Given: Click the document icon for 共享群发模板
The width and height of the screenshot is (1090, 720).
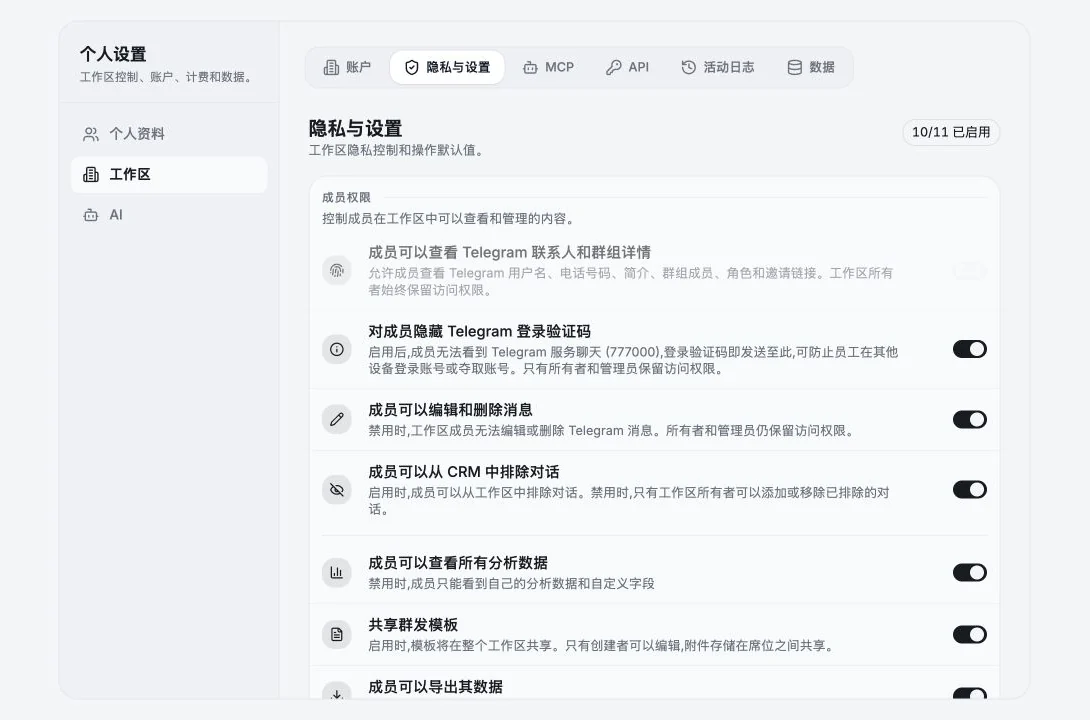Looking at the screenshot, I should coord(336,635).
